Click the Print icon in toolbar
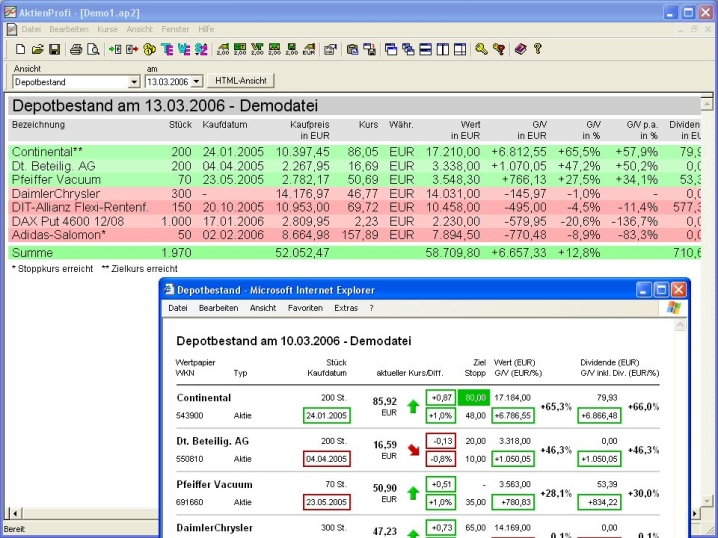This screenshot has width=718, height=538. 77,48
